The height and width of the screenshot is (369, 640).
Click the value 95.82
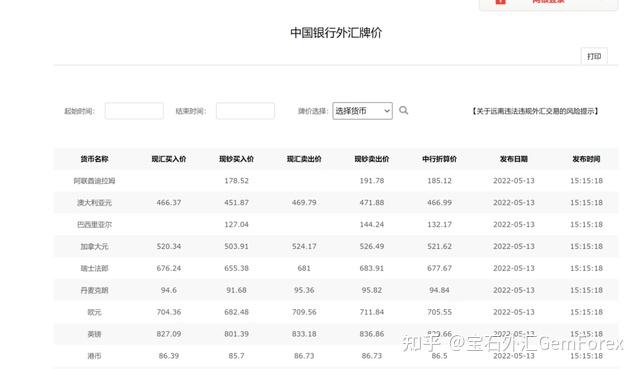[x=372, y=290]
